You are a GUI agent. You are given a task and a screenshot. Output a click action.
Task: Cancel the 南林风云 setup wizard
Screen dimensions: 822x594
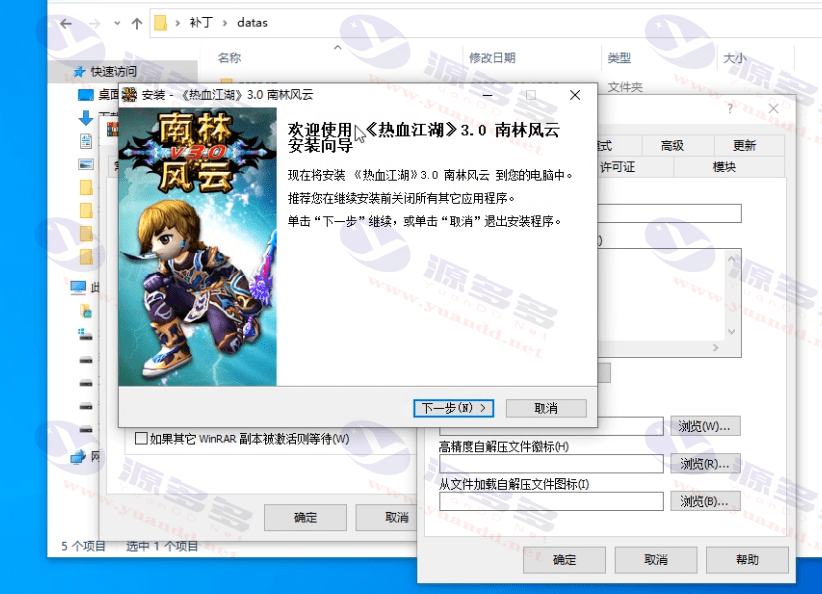click(546, 408)
